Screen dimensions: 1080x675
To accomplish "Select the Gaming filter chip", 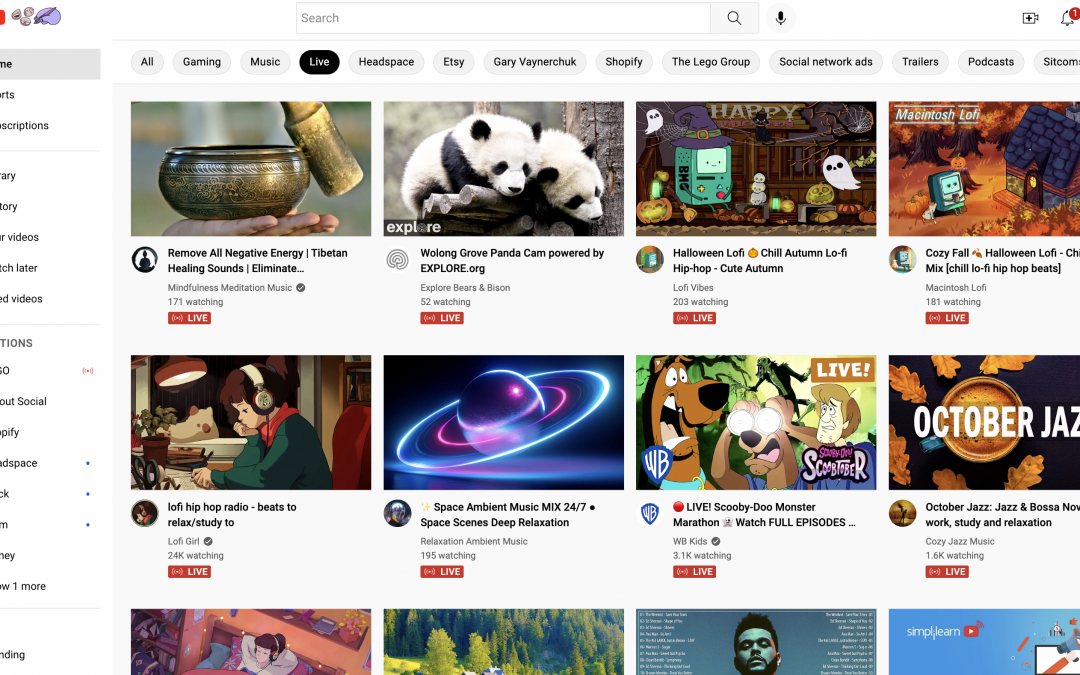I will coord(201,62).
